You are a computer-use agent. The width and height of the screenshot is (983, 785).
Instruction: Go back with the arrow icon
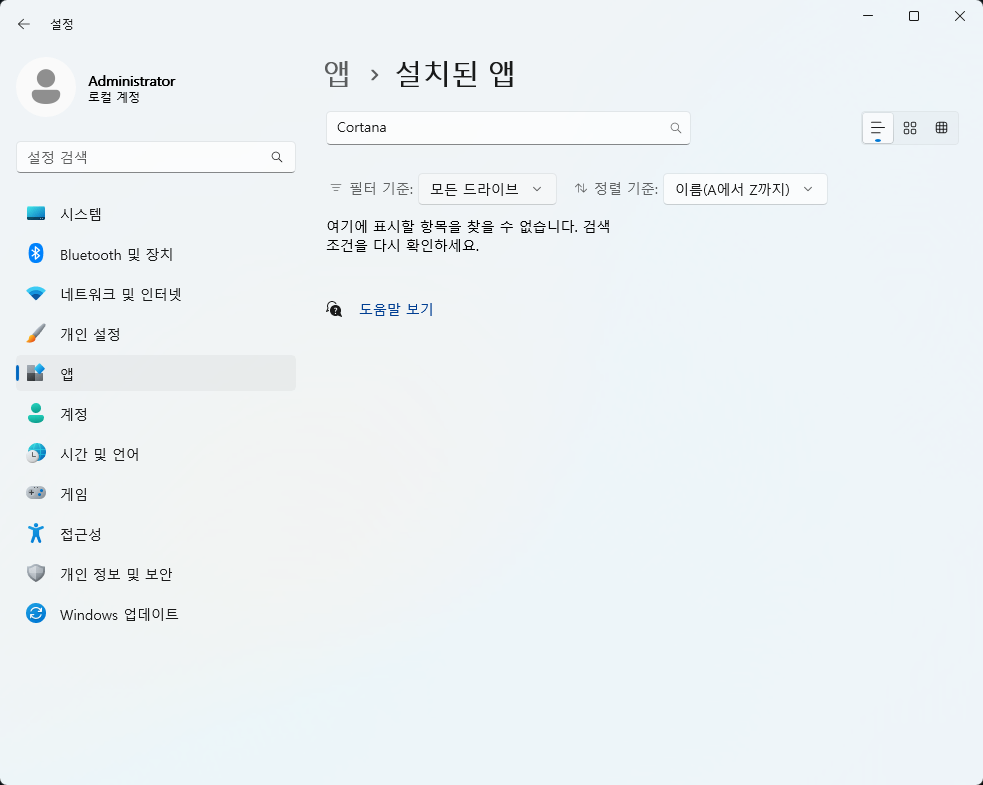(x=24, y=24)
